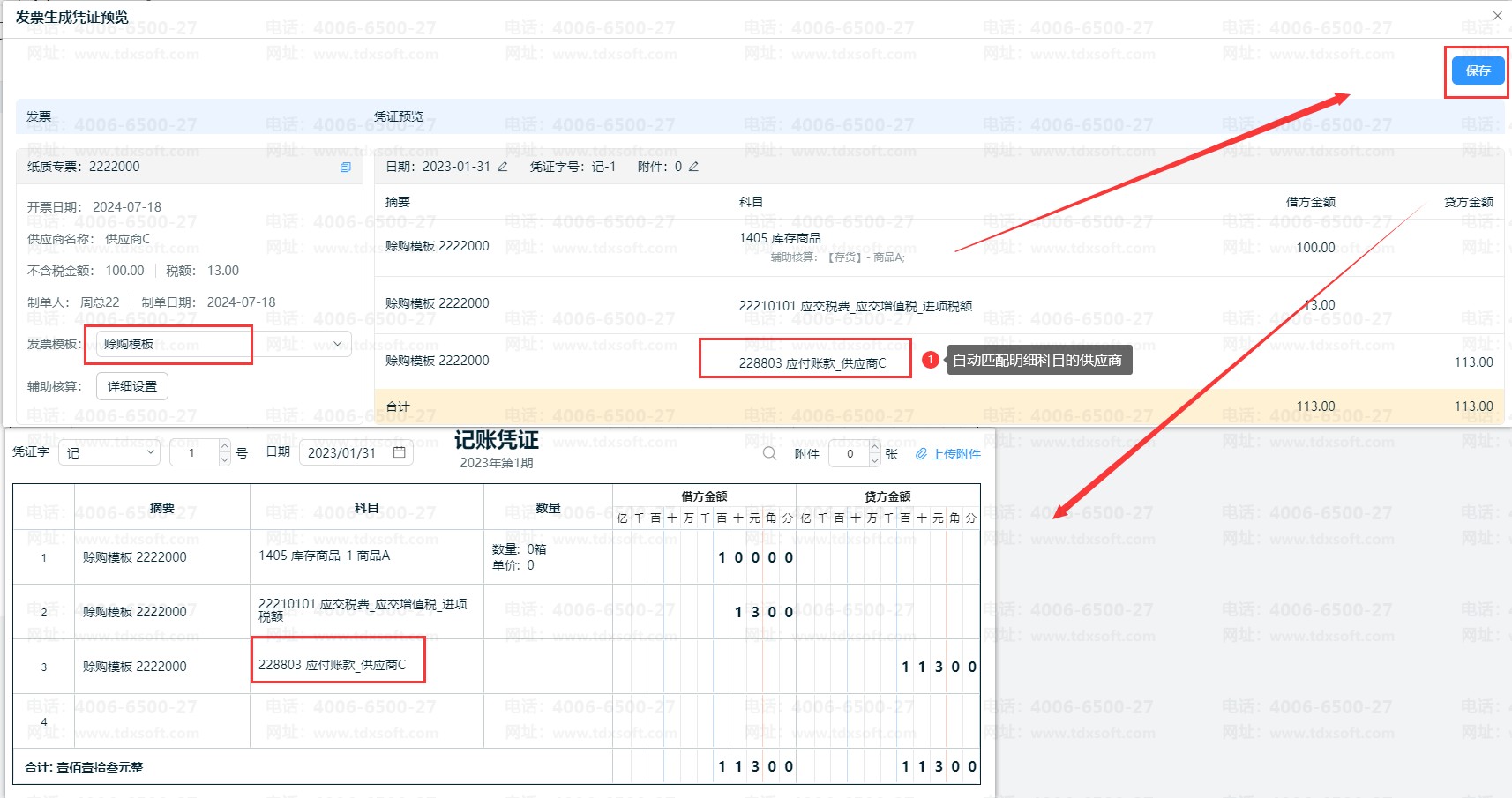Screen dimensions: 1512x798
Task: Click the paperclip 上传附件 link
Action: 948,454
